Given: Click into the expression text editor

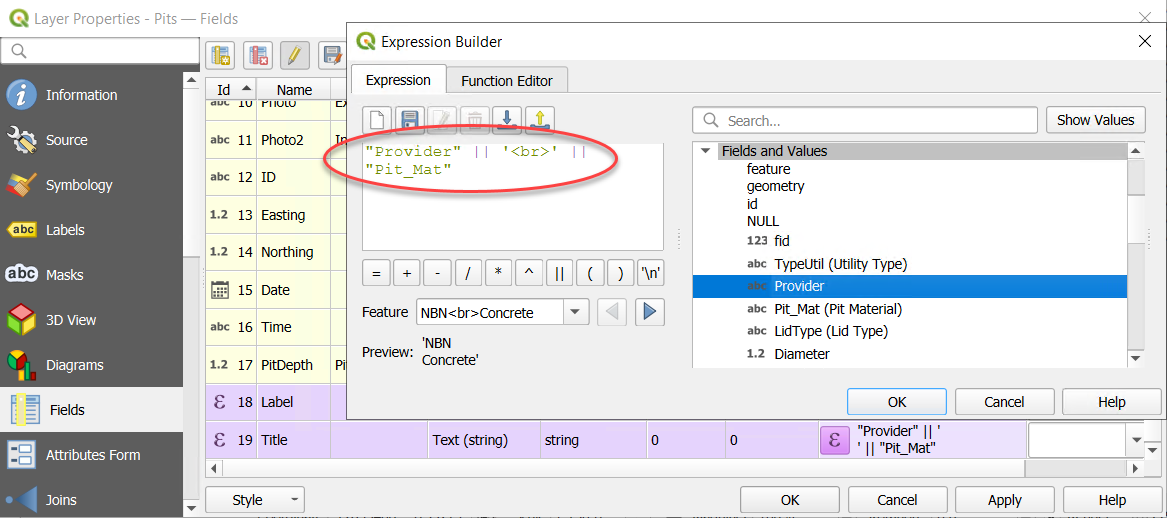Looking at the screenshot, I should [513, 197].
